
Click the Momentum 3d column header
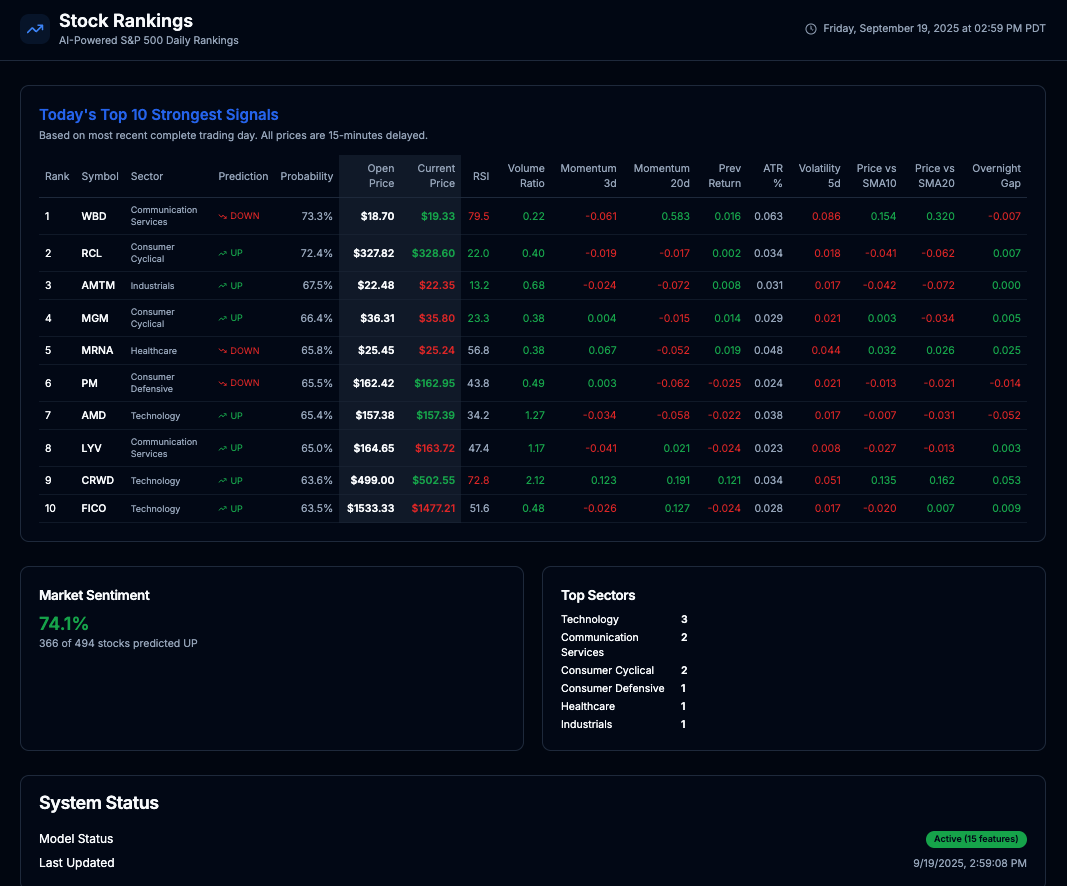(x=588, y=176)
